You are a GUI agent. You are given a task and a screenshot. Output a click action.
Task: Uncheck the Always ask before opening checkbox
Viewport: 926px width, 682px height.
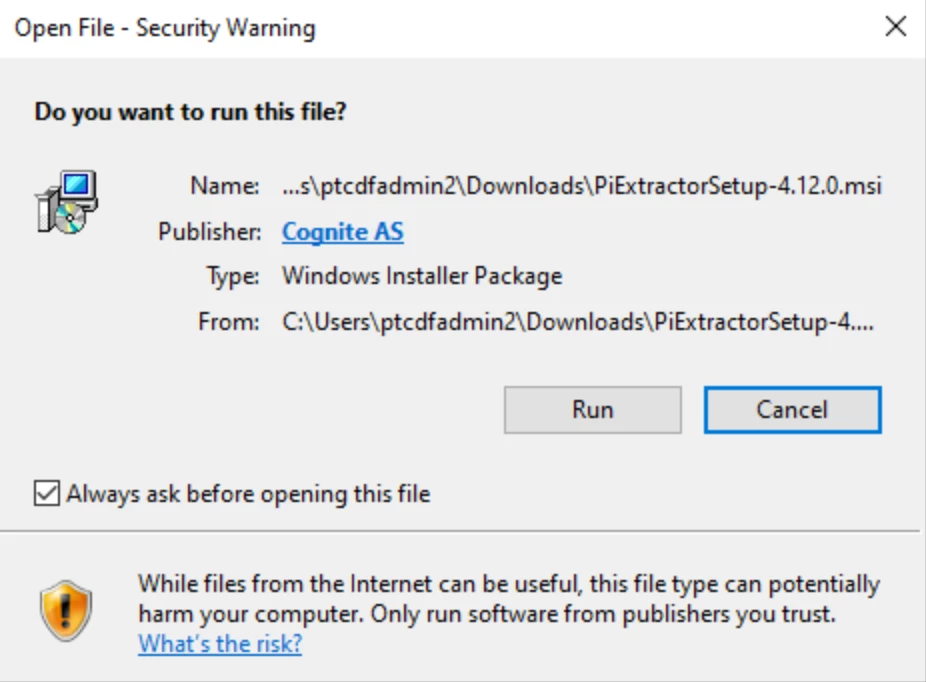pyautogui.click(x=46, y=493)
